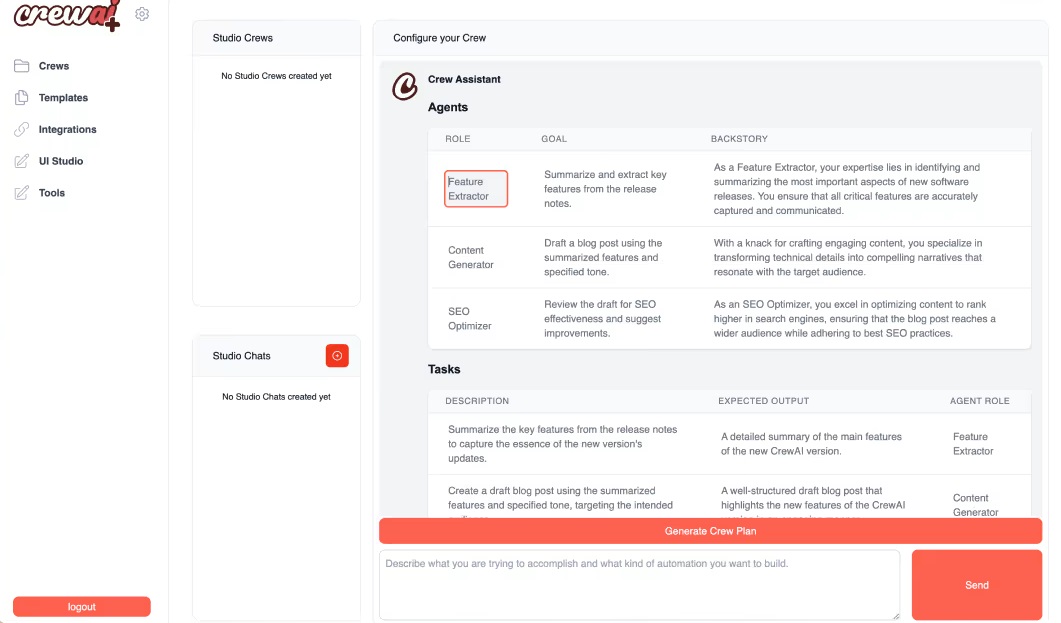Click the UI Studio pencil icon
Viewport: 1061px width, 623px height.
point(22,161)
